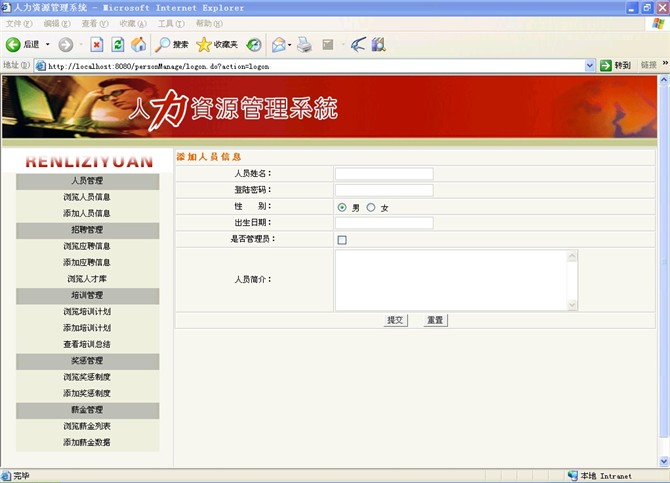This screenshot has height=483, width=670.
Task: Print the page with the printer icon
Action: (304, 44)
